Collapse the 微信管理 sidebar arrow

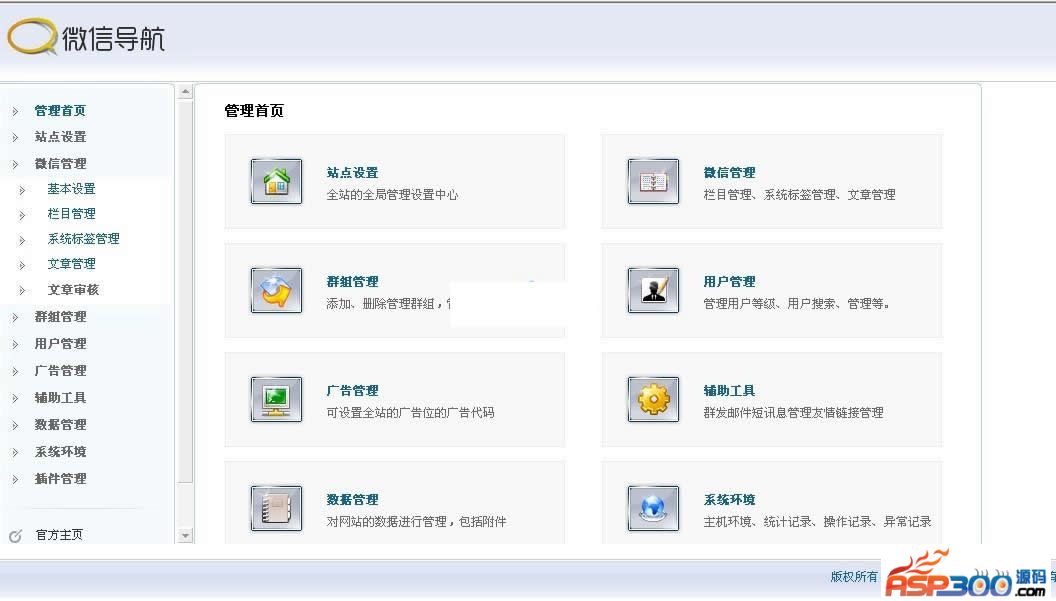click(x=15, y=164)
